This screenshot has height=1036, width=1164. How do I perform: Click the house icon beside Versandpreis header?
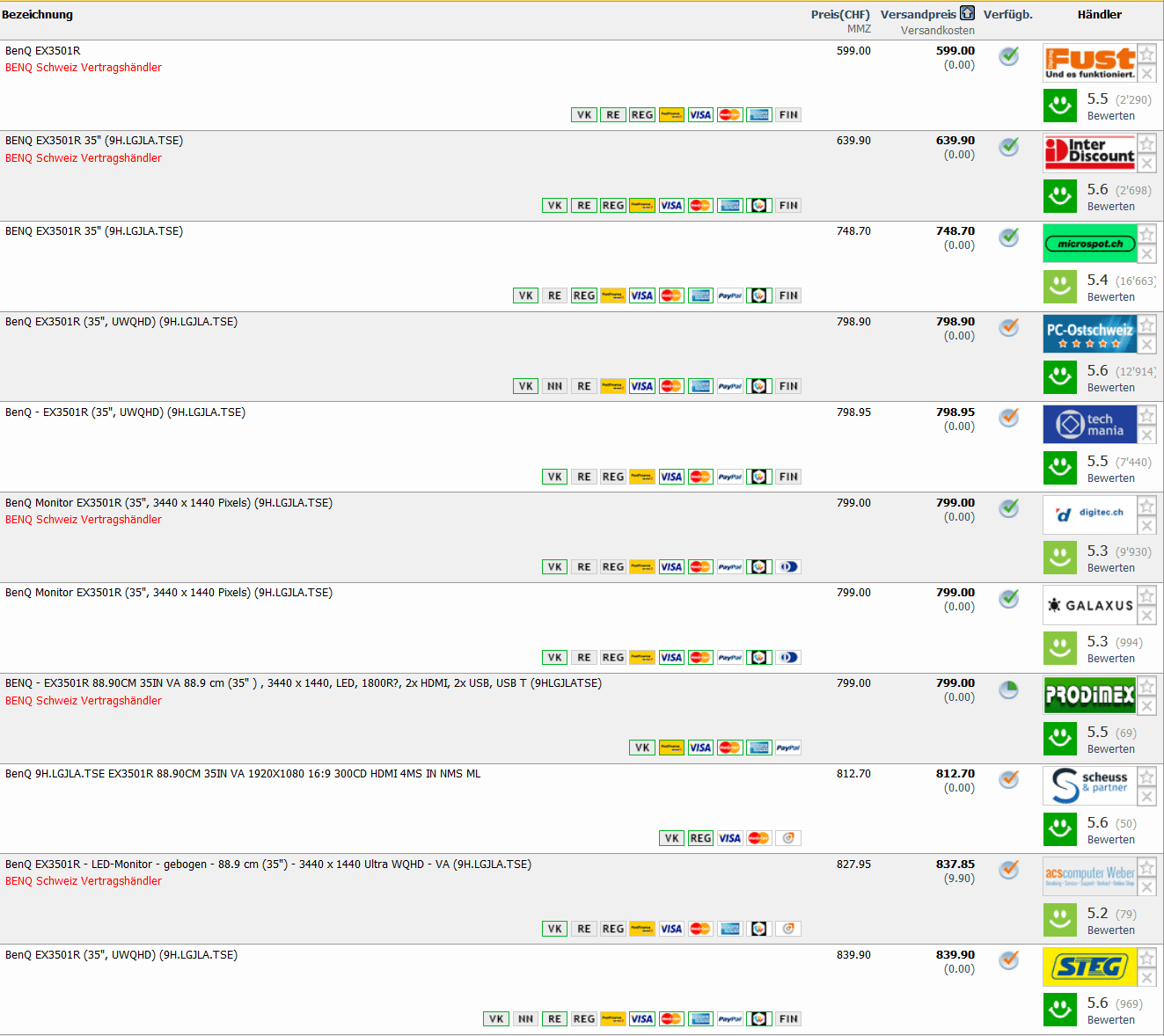pyautogui.click(x=967, y=13)
